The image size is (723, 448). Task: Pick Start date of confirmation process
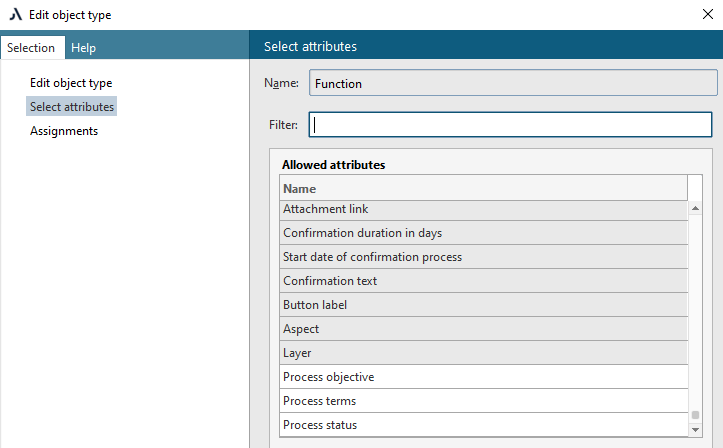click(x=483, y=257)
